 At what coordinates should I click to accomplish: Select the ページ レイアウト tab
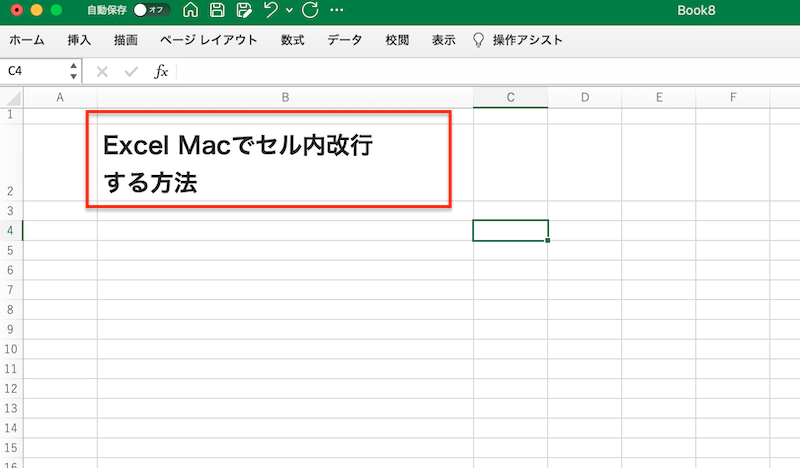209,40
